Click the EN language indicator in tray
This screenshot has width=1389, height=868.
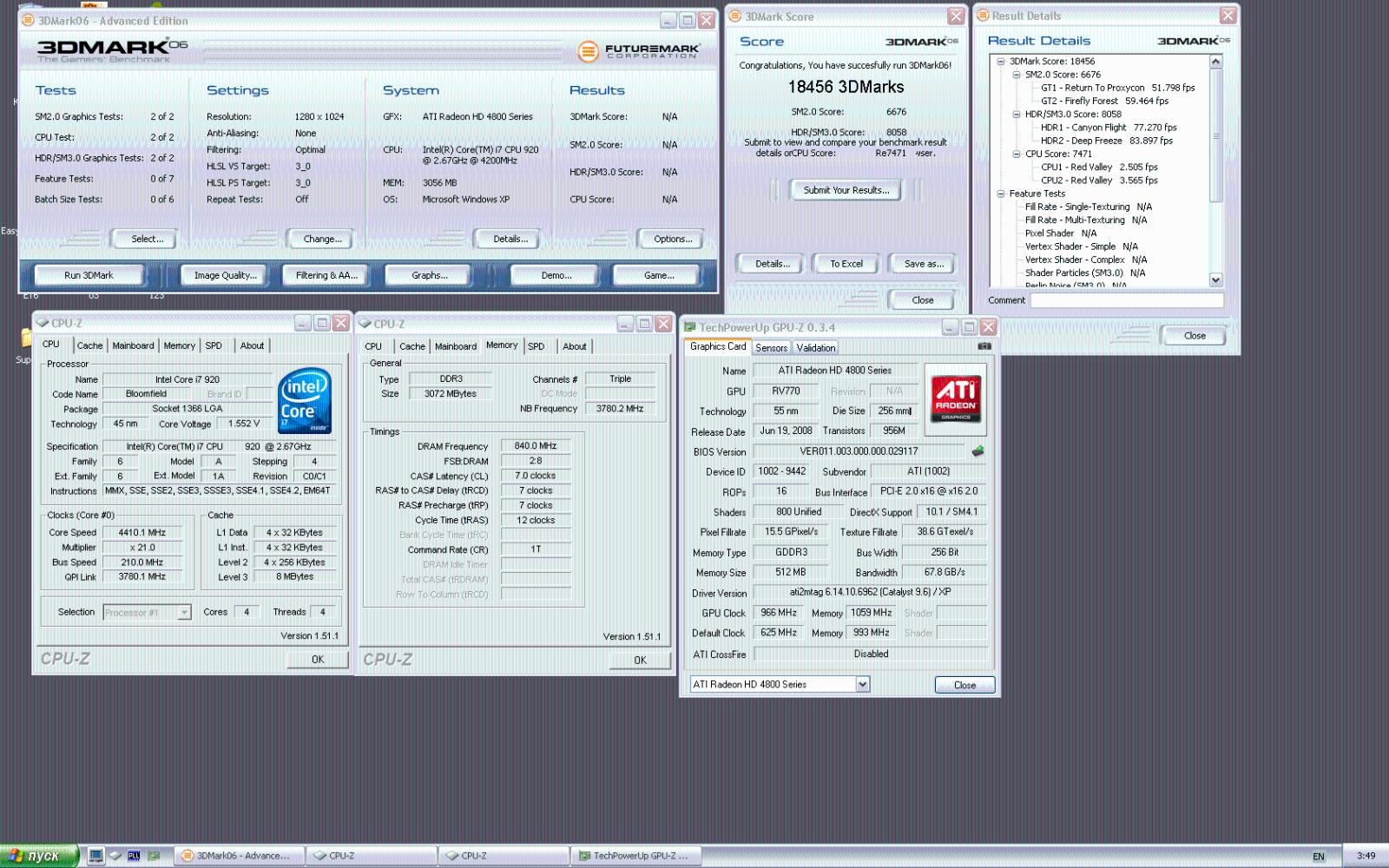pyautogui.click(x=1319, y=857)
